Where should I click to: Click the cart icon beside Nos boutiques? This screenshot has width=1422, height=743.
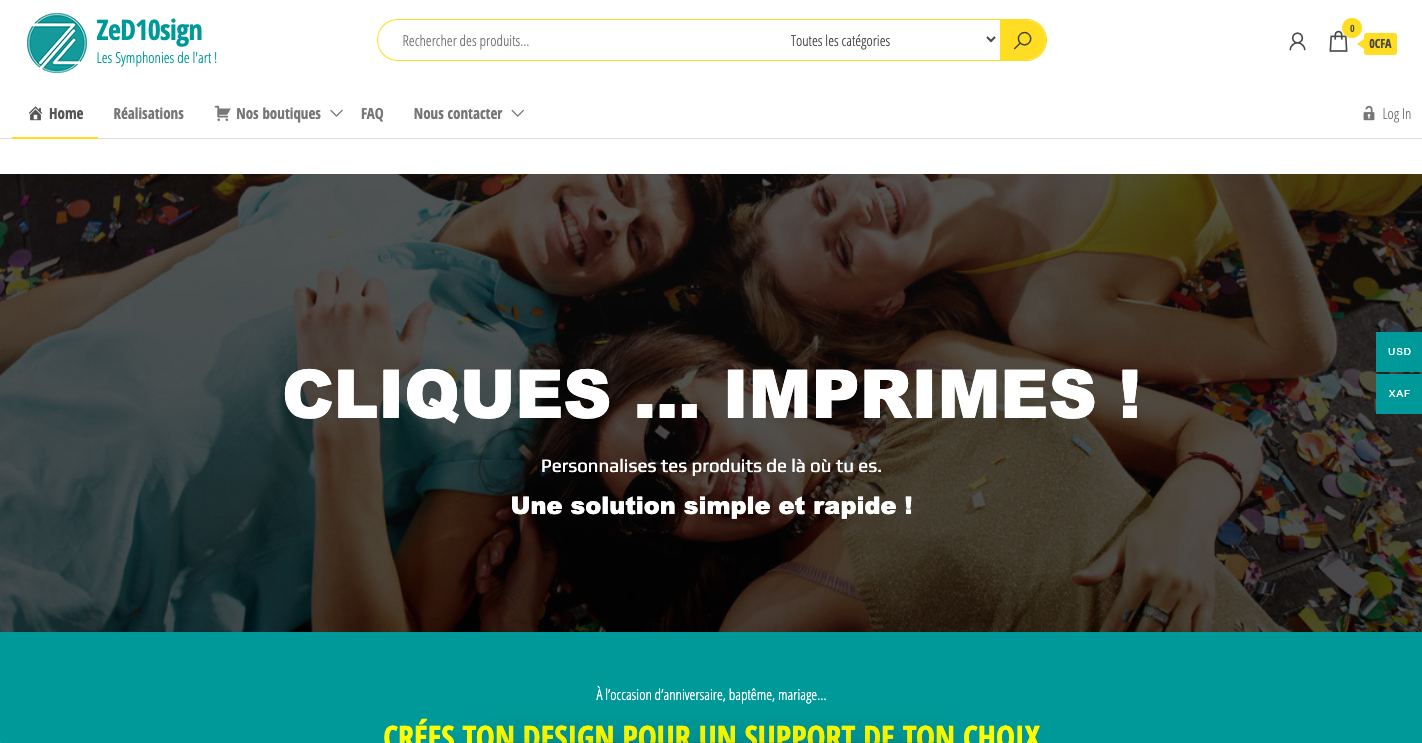(x=222, y=113)
